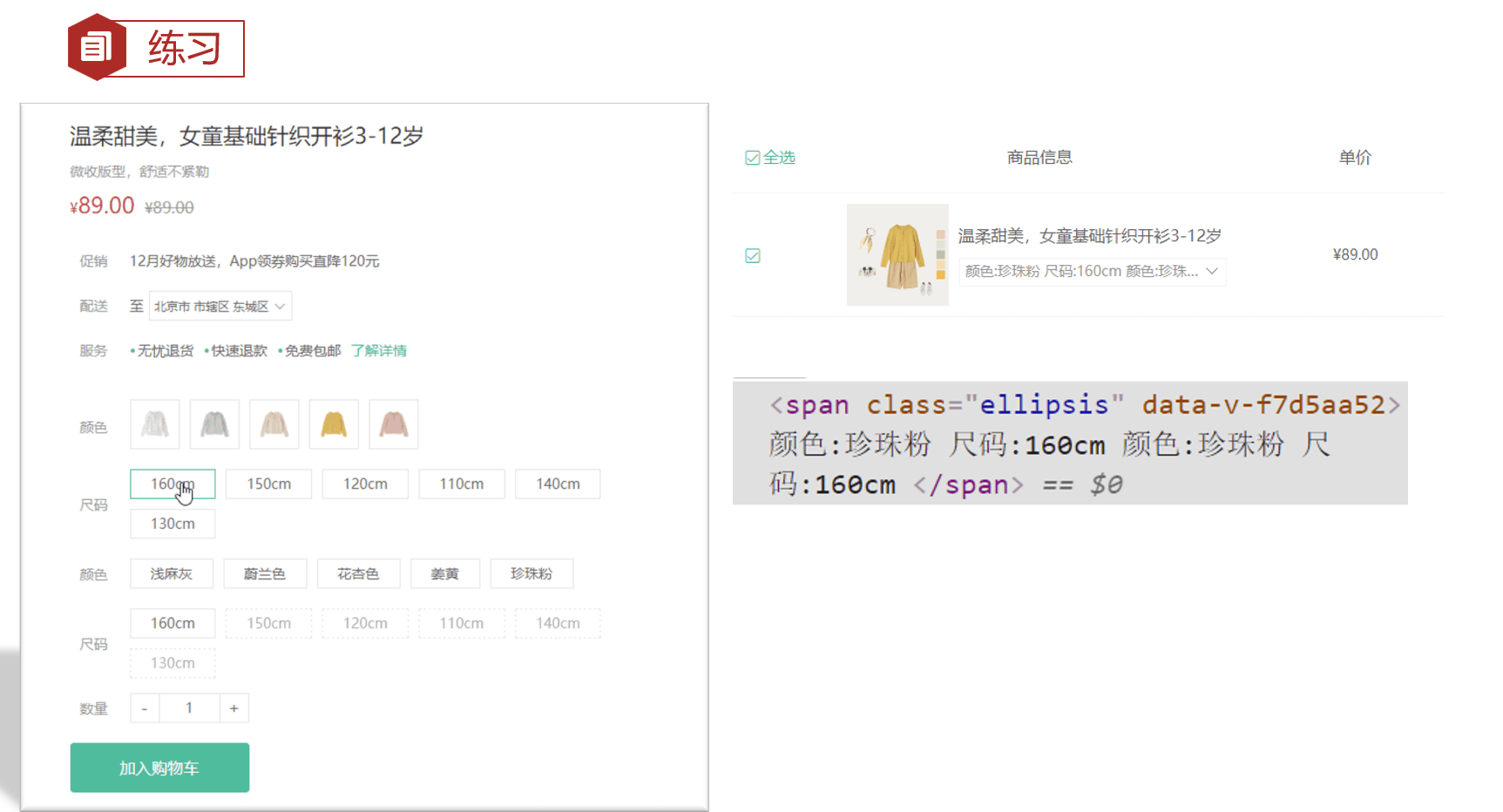This screenshot has width=1503, height=812.
Task: Select the white cardigan color thumbnail
Action: (155, 424)
